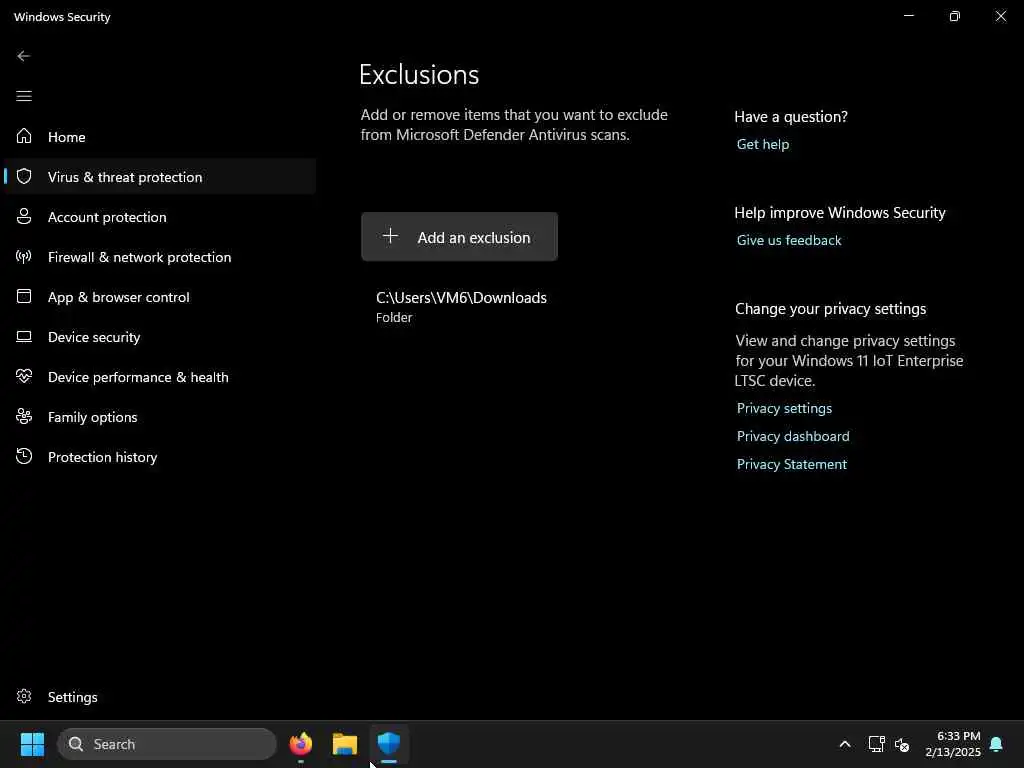
Task: Click the Protection history clock icon
Action: click(24, 456)
